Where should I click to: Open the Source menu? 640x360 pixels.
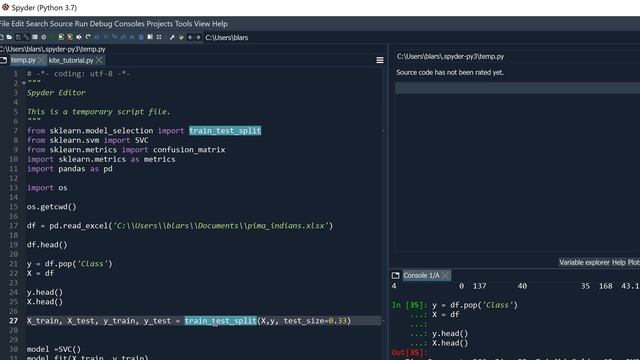tap(61, 24)
